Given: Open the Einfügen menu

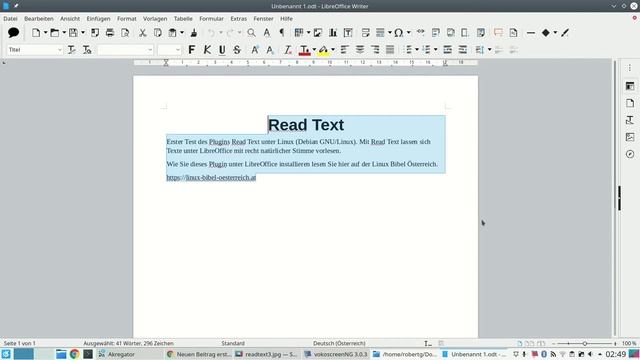Looking at the screenshot, I should pyautogui.click(x=98, y=19).
